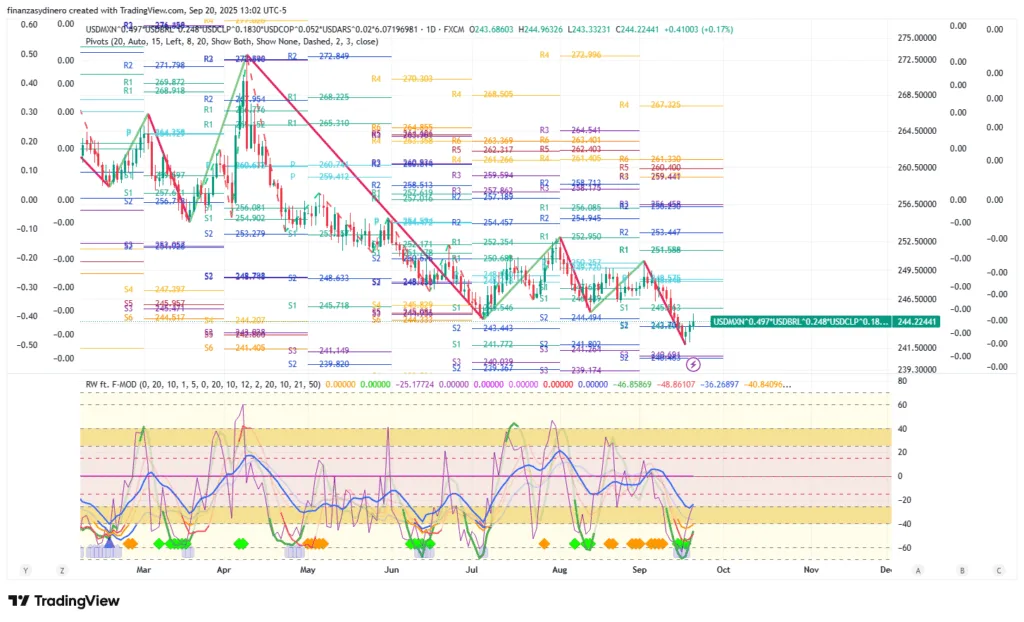Click the left scale label -0.50
The image size is (1024, 622).
(27, 345)
